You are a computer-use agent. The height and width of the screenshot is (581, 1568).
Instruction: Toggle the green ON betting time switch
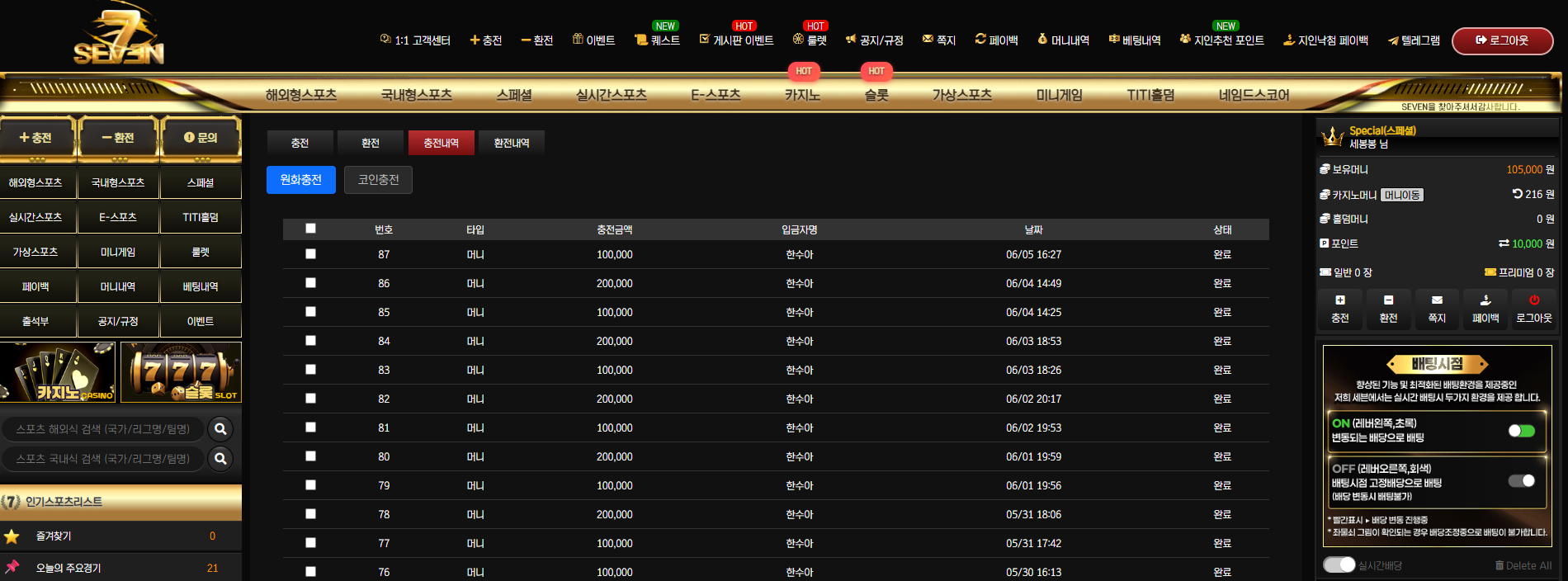[x=1521, y=431]
